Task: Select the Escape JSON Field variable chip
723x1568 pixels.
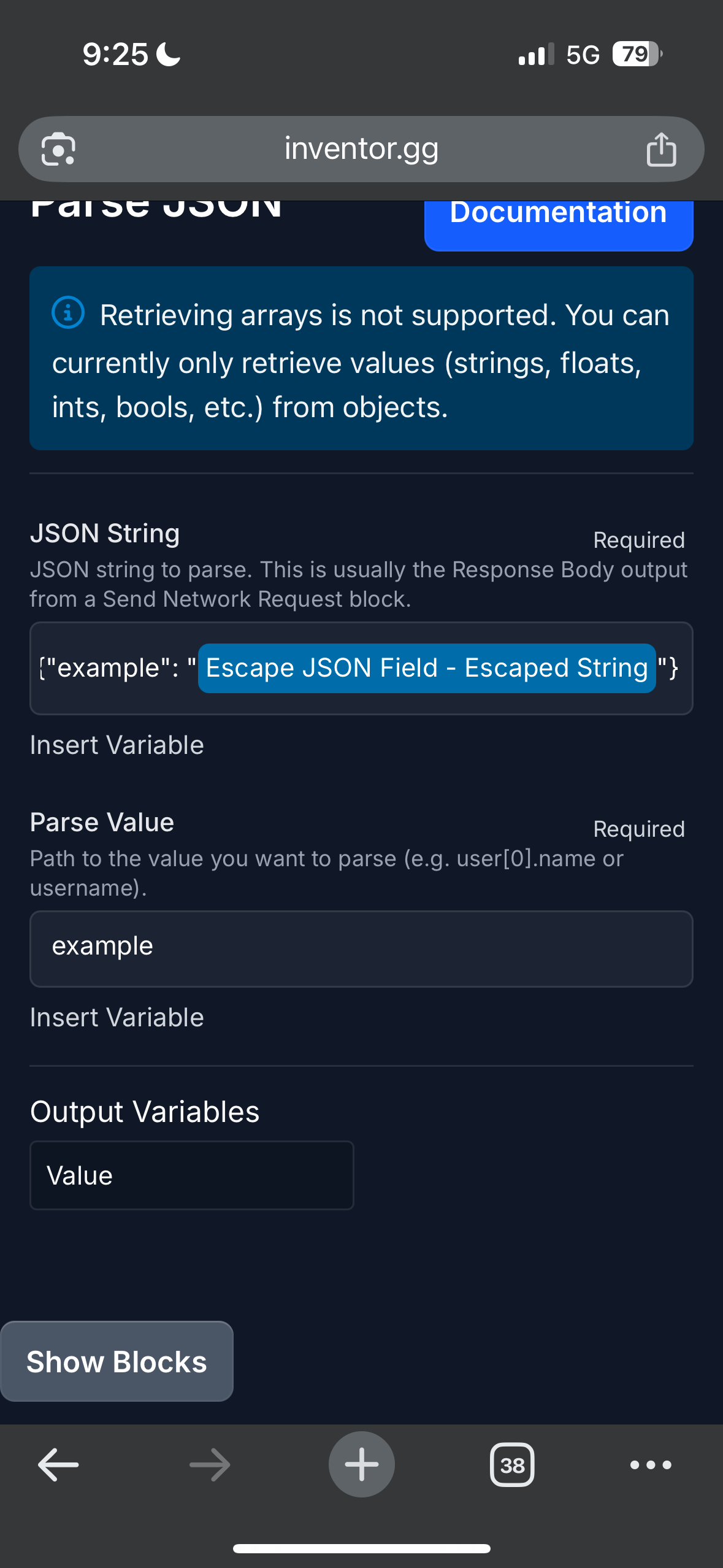Action: [427, 668]
